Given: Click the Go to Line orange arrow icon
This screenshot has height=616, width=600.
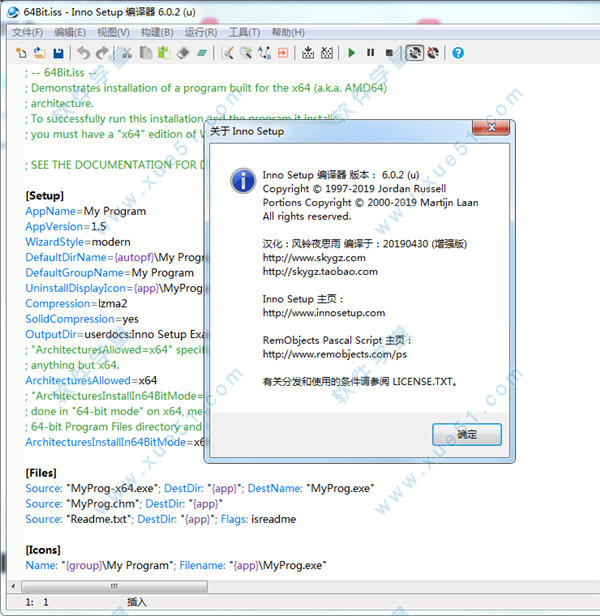Looking at the screenshot, I should pos(283,53).
